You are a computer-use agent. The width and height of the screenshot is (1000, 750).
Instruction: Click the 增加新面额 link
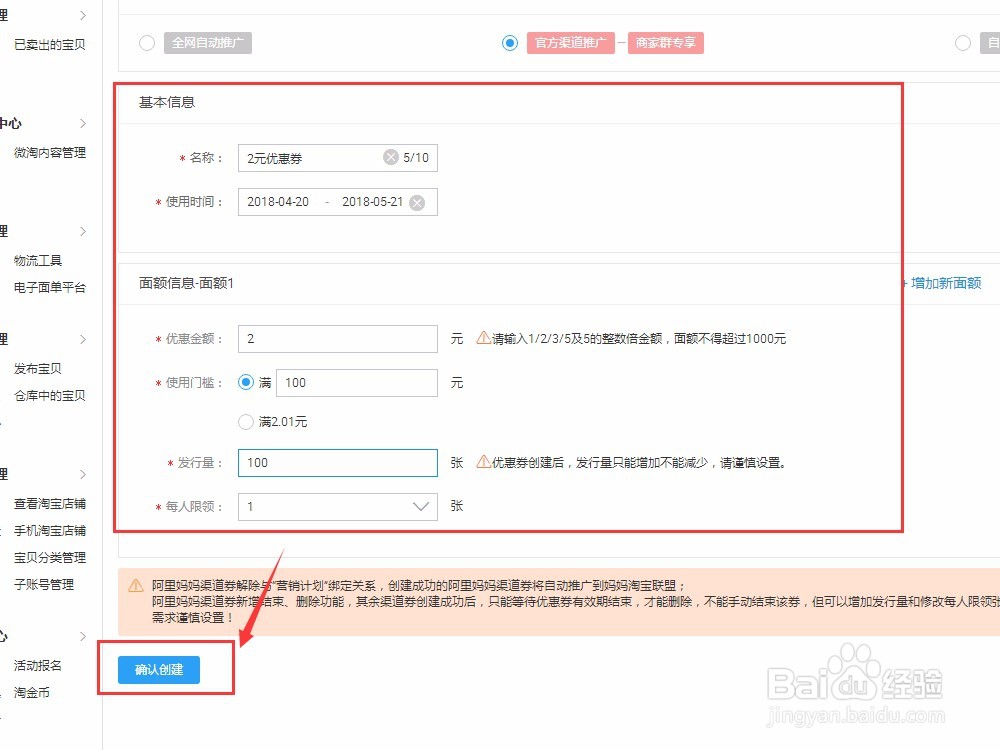(x=944, y=283)
